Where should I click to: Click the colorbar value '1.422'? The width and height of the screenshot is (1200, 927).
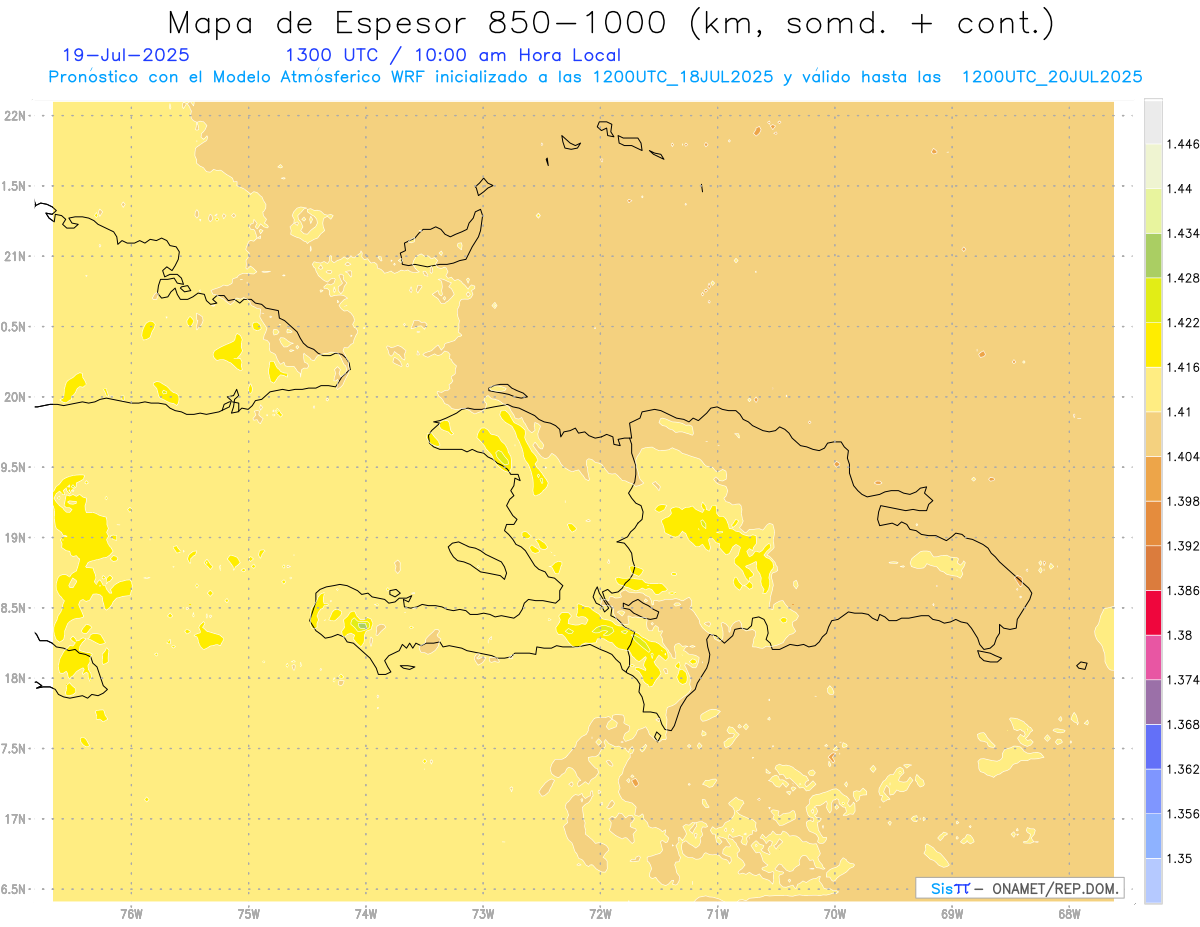pyautogui.click(x=1184, y=323)
